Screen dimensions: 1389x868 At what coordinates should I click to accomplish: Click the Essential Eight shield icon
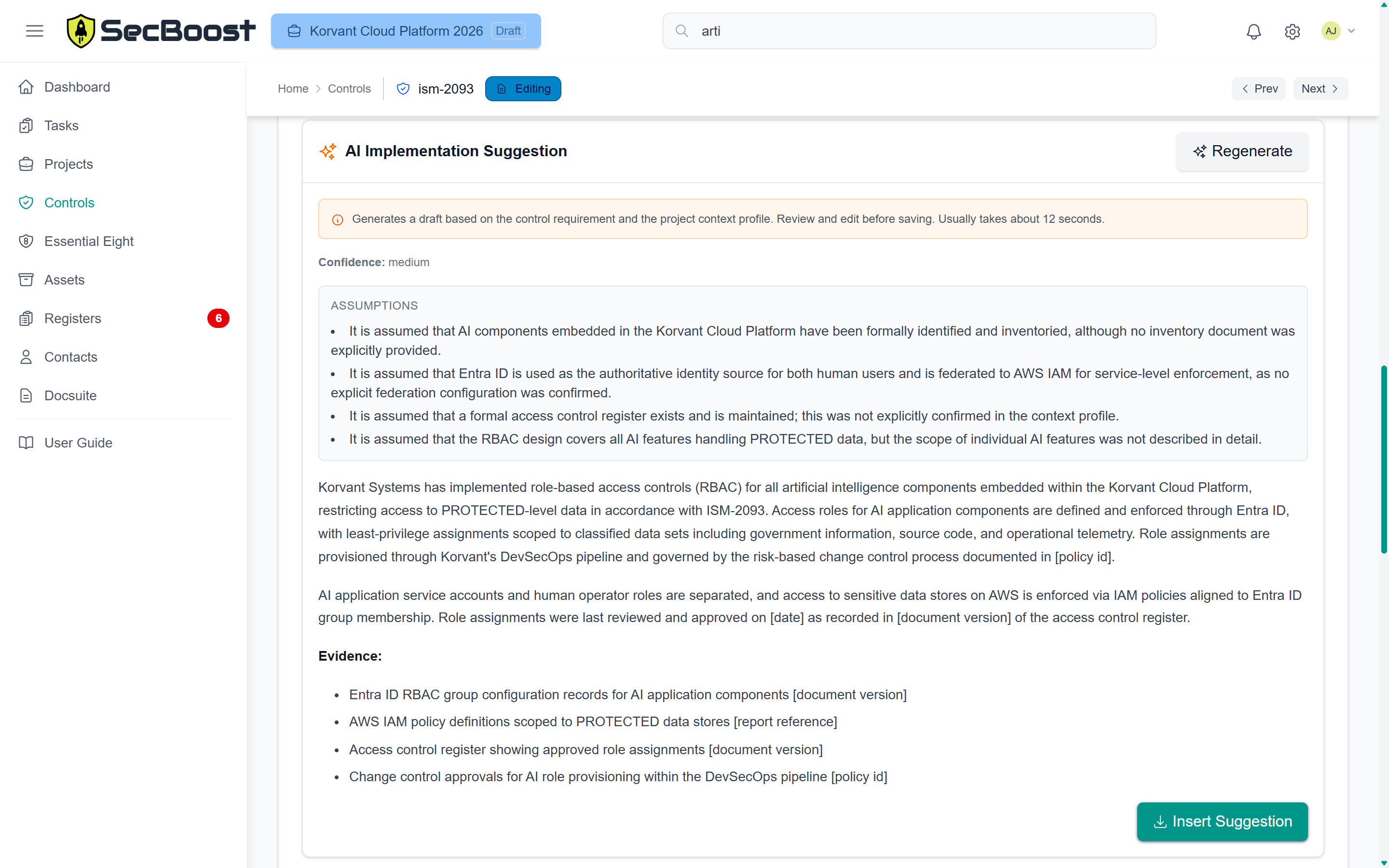point(26,241)
